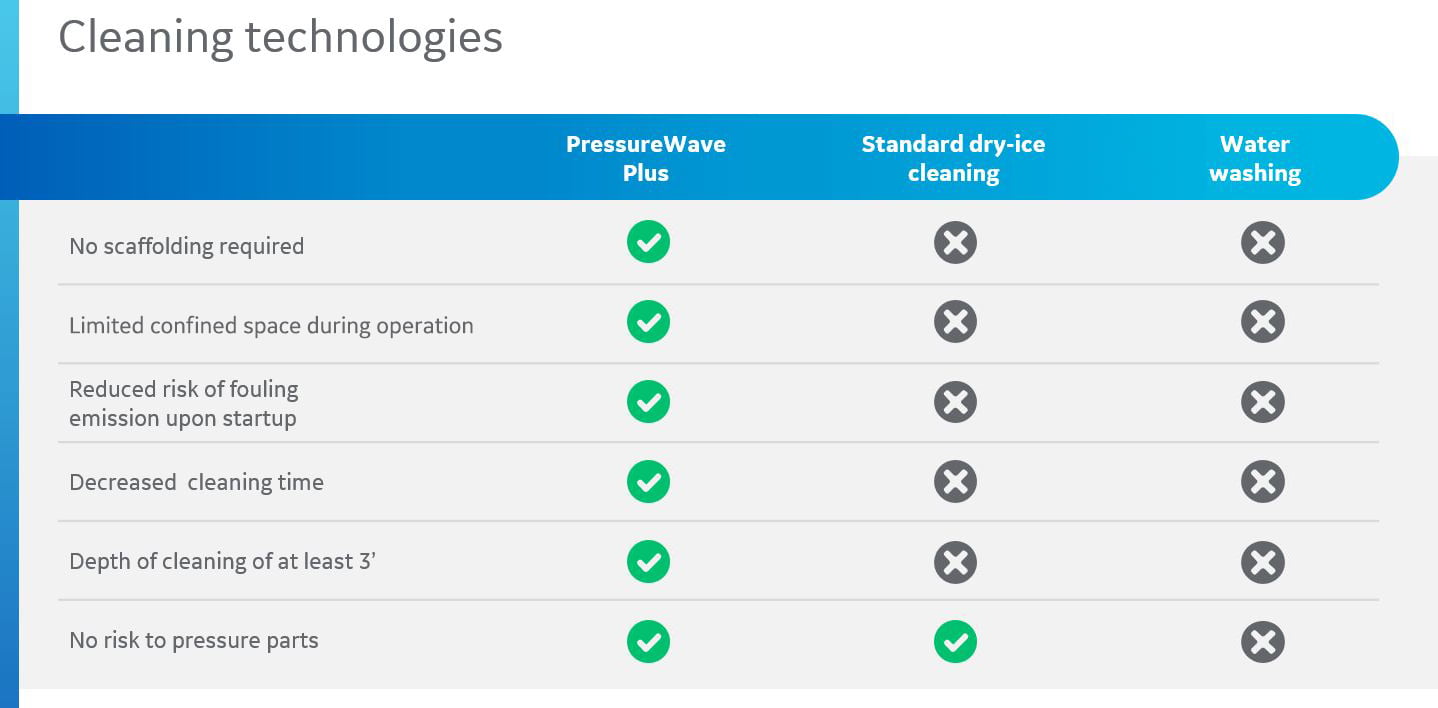Click PressureWave Plus checkmark for No scaffolding required
The width and height of the screenshot is (1438, 708).
(648, 242)
